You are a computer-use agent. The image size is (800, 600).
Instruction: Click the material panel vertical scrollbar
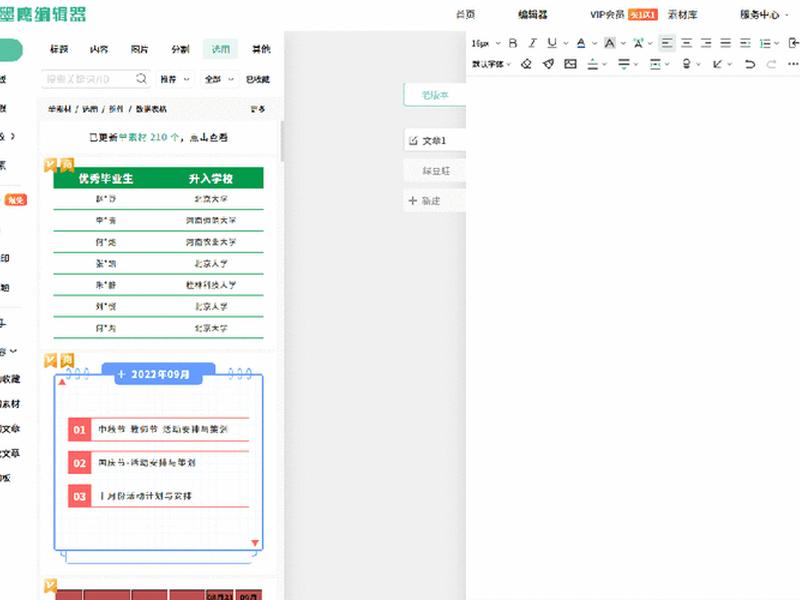tap(282, 140)
